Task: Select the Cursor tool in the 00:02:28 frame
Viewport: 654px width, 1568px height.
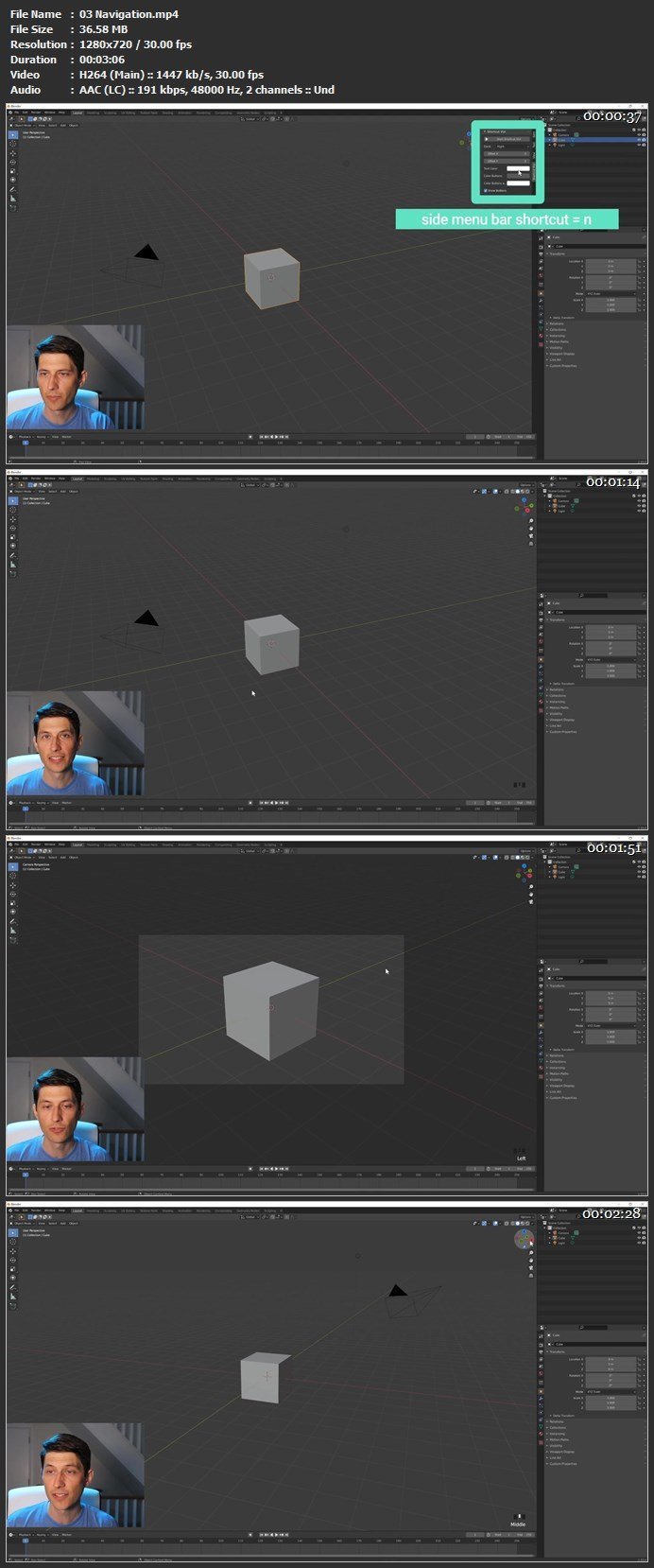Action: coord(12,1242)
